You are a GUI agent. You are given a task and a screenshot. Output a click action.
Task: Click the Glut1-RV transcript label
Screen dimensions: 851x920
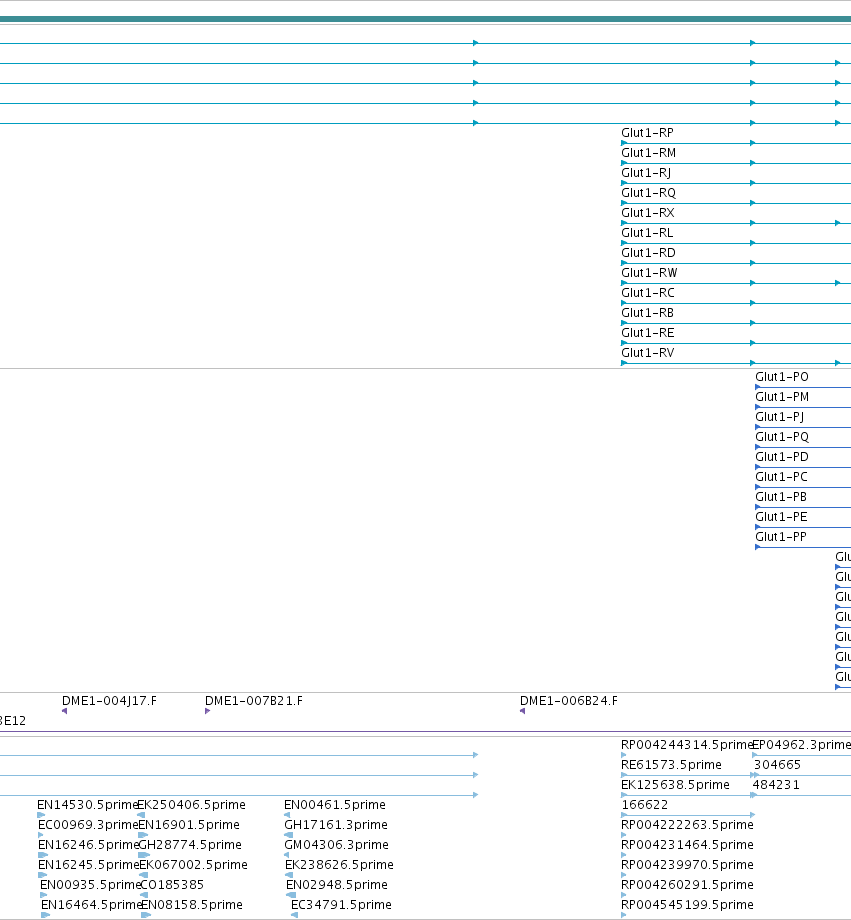tap(648, 353)
